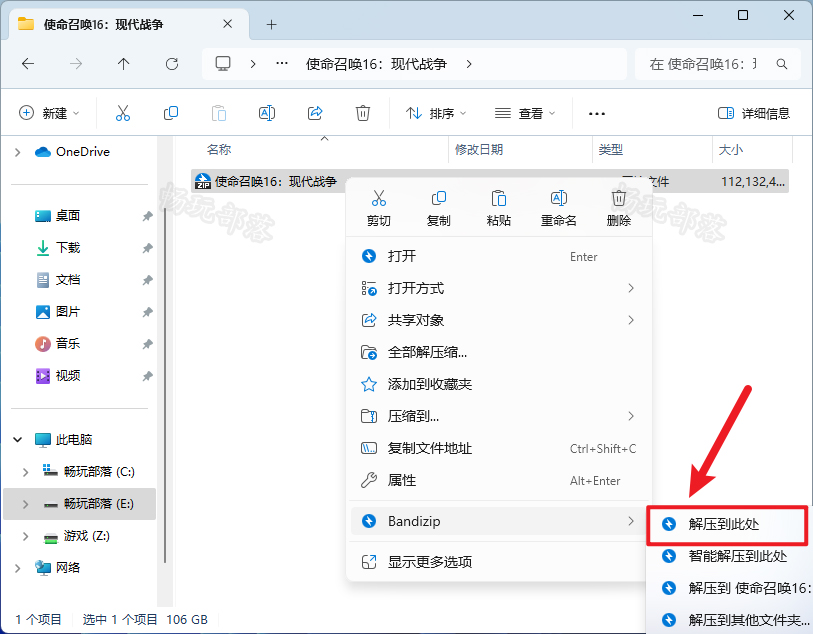This screenshot has width=813, height=634.
Task: Open 下载 in the navigation pane
Action: [67, 248]
